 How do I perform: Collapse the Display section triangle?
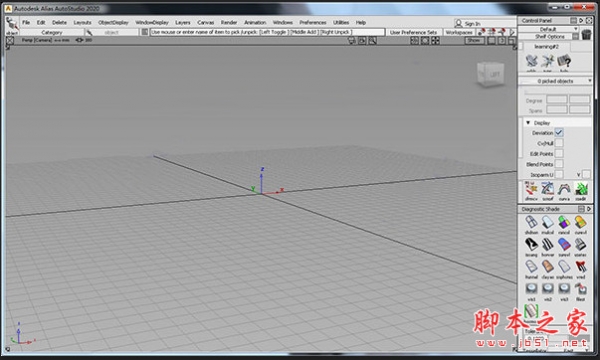pyautogui.click(x=528, y=123)
